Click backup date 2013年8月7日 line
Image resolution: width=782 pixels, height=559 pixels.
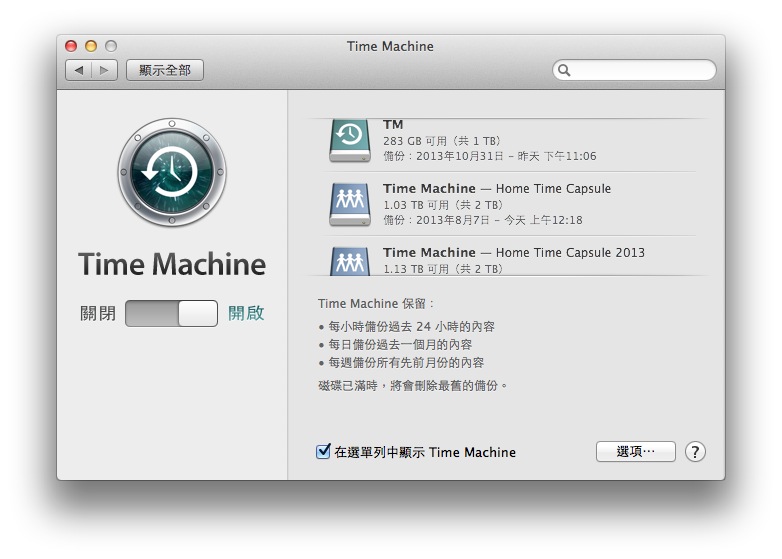click(x=483, y=220)
